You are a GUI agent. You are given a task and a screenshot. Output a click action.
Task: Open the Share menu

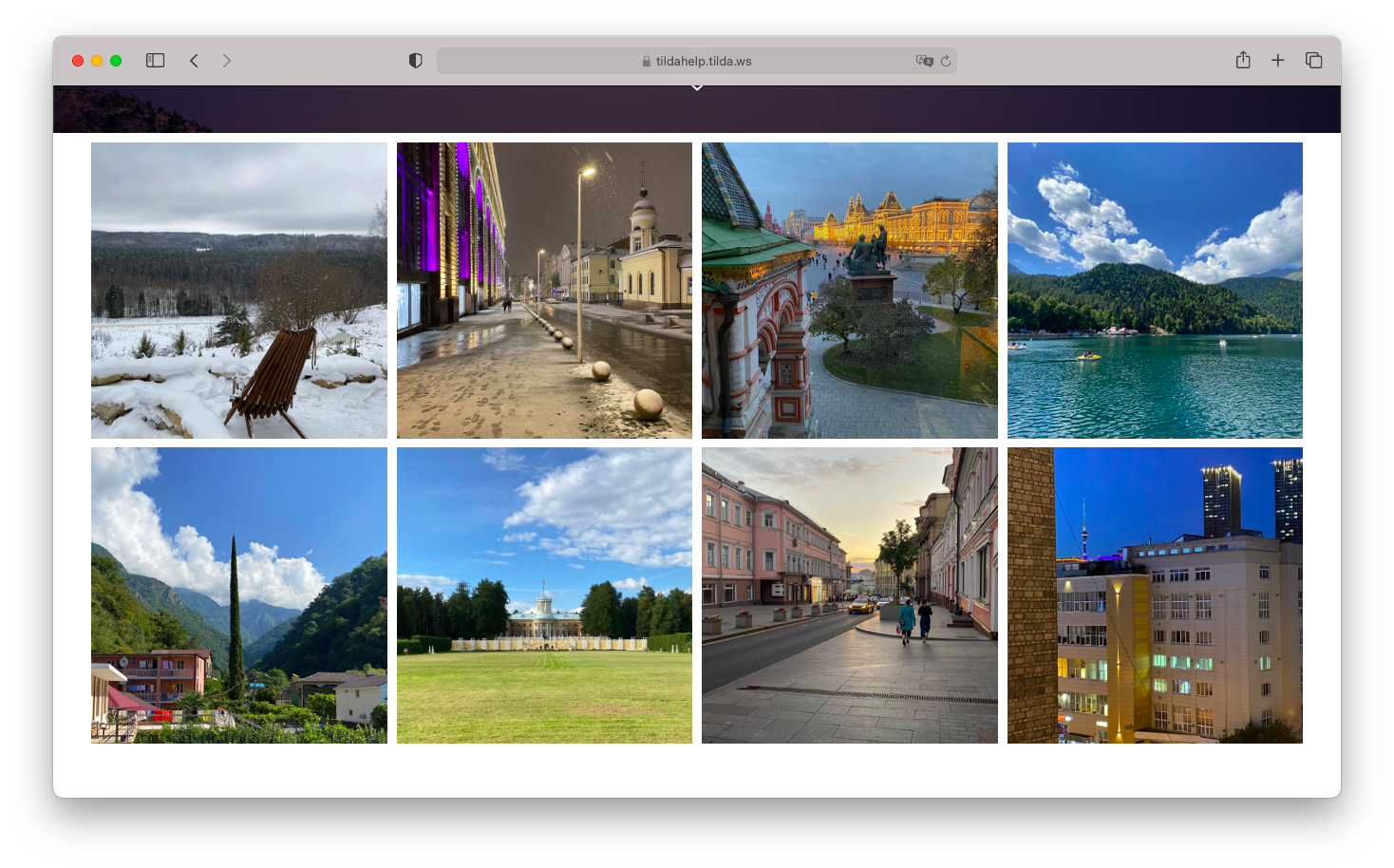[x=1243, y=60]
